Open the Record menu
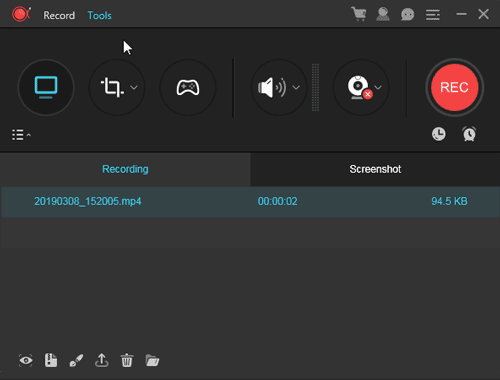The image size is (500, 380). [x=59, y=15]
